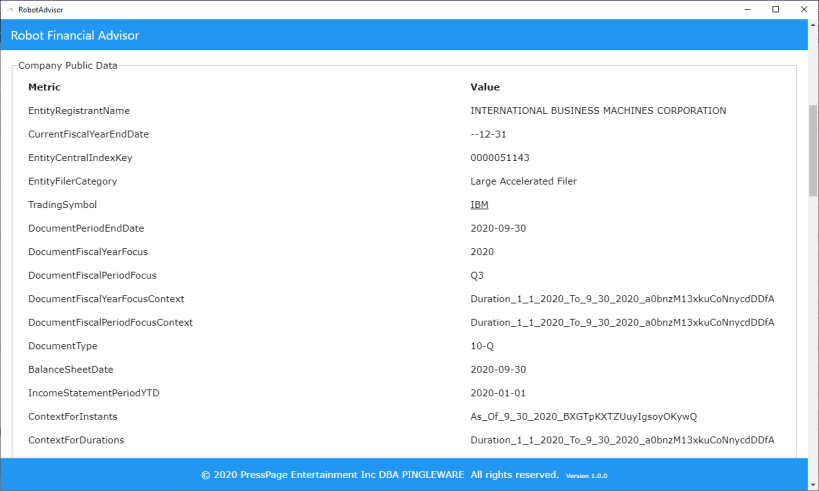Viewport: 819px width, 491px height.
Task: Open the IBM trading symbol link
Action: (x=479, y=205)
